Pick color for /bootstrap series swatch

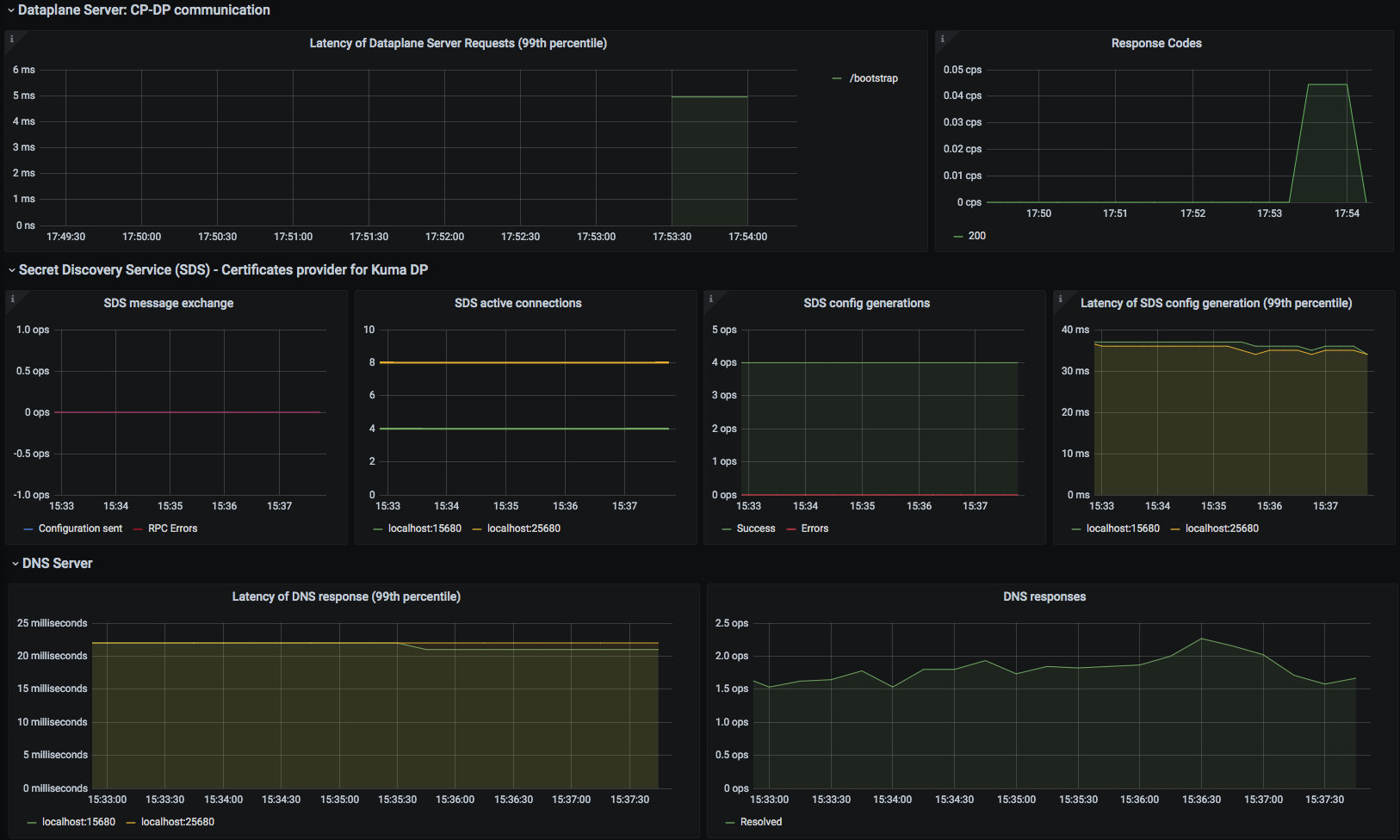point(837,78)
